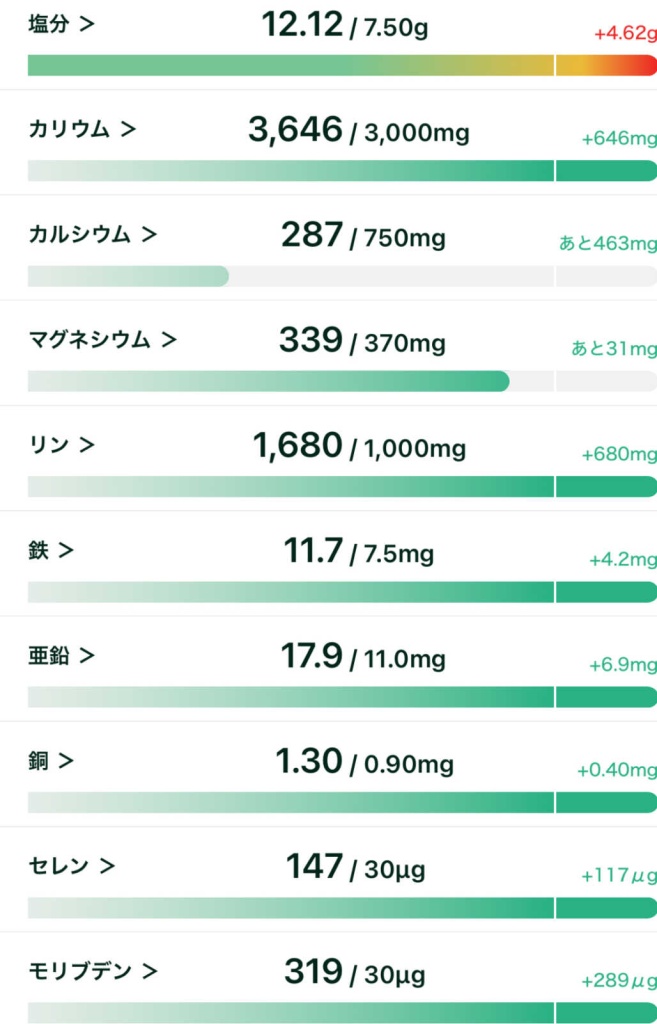
Task: Expand the 亜鉛 row
Action: [x=87, y=655]
